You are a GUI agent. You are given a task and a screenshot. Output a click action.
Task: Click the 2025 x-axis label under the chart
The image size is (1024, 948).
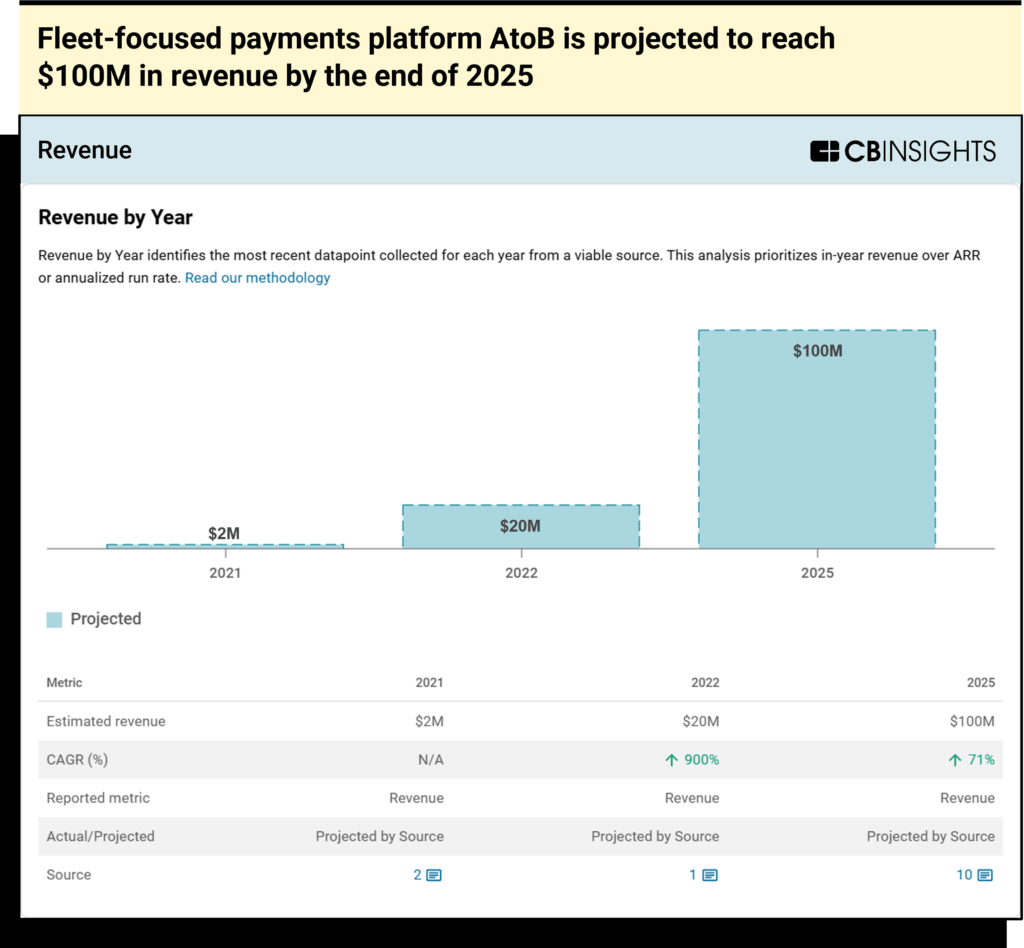point(816,573)
